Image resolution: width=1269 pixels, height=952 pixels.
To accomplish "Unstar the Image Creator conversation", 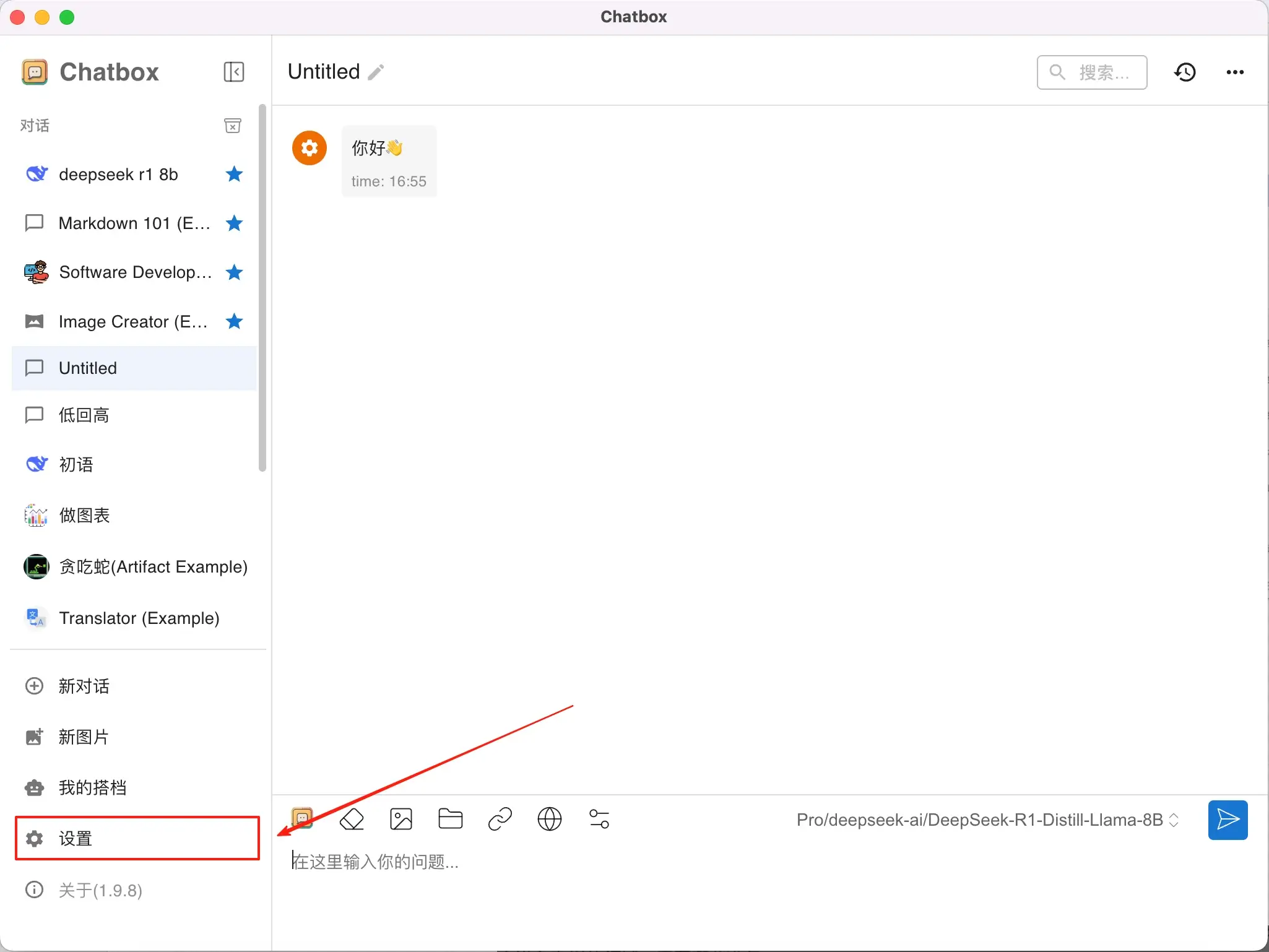I will coord(234,321).
